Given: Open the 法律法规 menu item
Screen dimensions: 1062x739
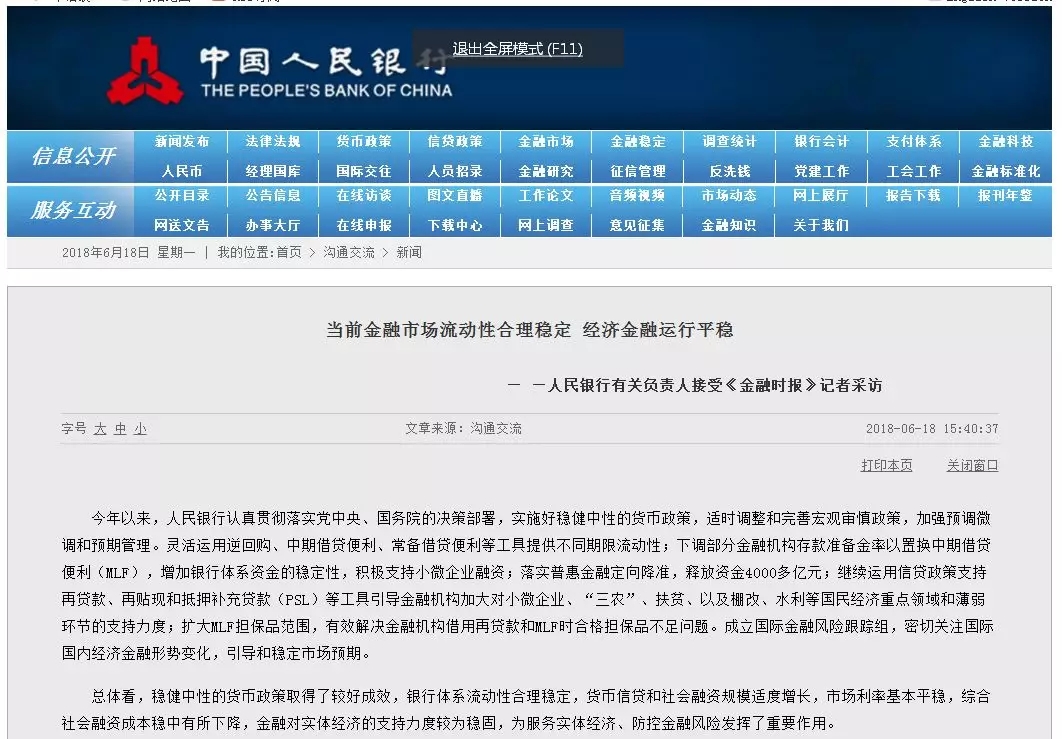Looking at the screenshot, I should coord(273,142).
